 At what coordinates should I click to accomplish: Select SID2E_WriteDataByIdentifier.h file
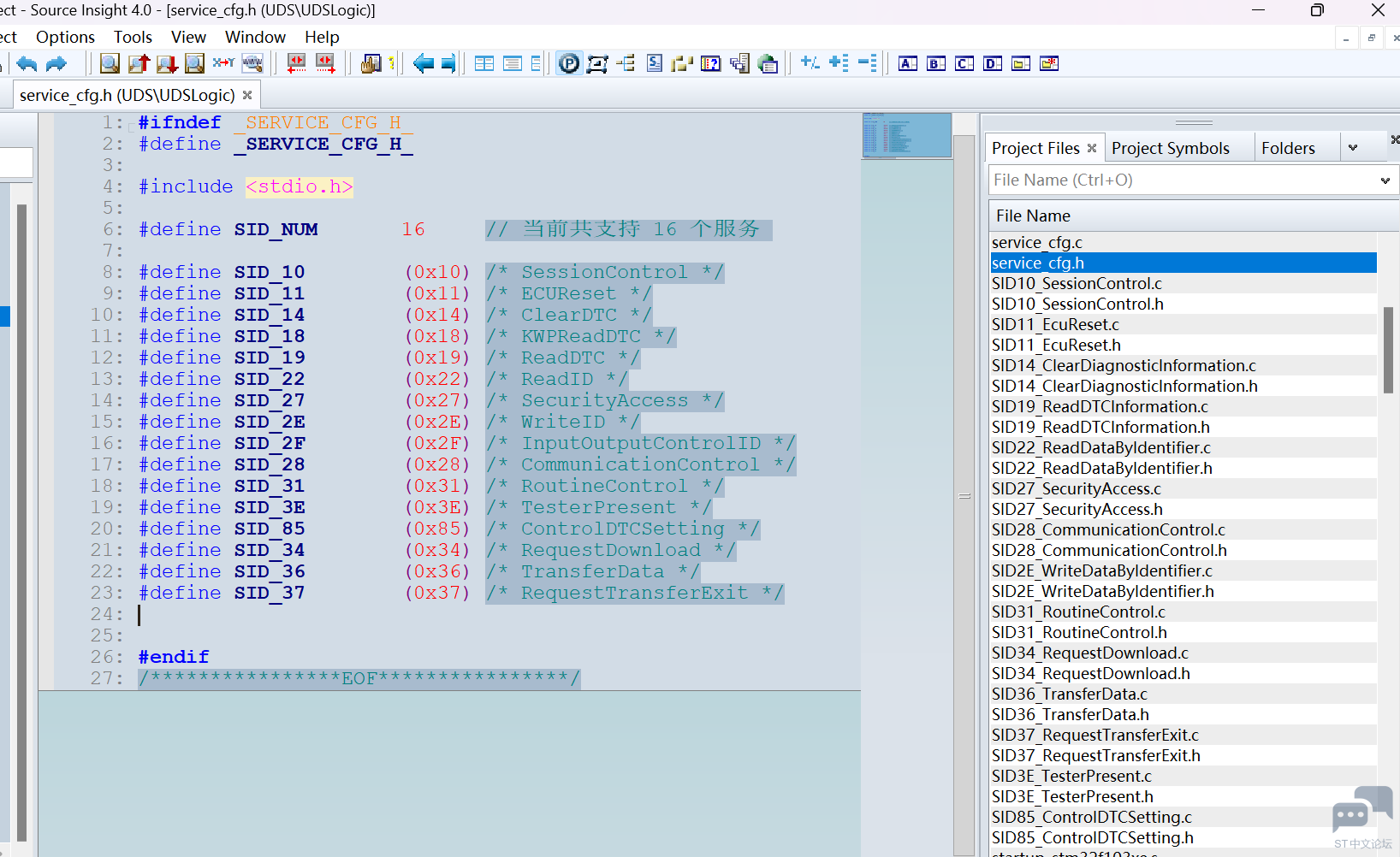pos(1183,592)
